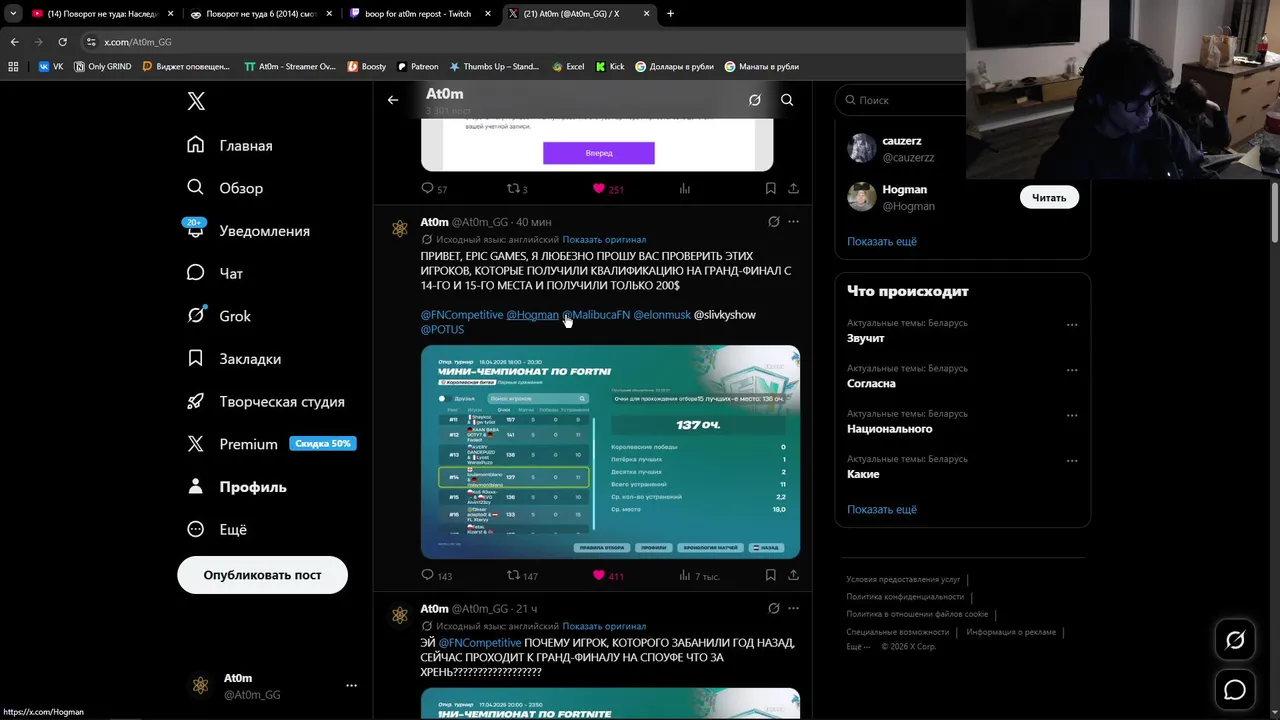Open trending topic Звучит
Viewport: 1280px width, 720px height.
(x=866, y=338)
